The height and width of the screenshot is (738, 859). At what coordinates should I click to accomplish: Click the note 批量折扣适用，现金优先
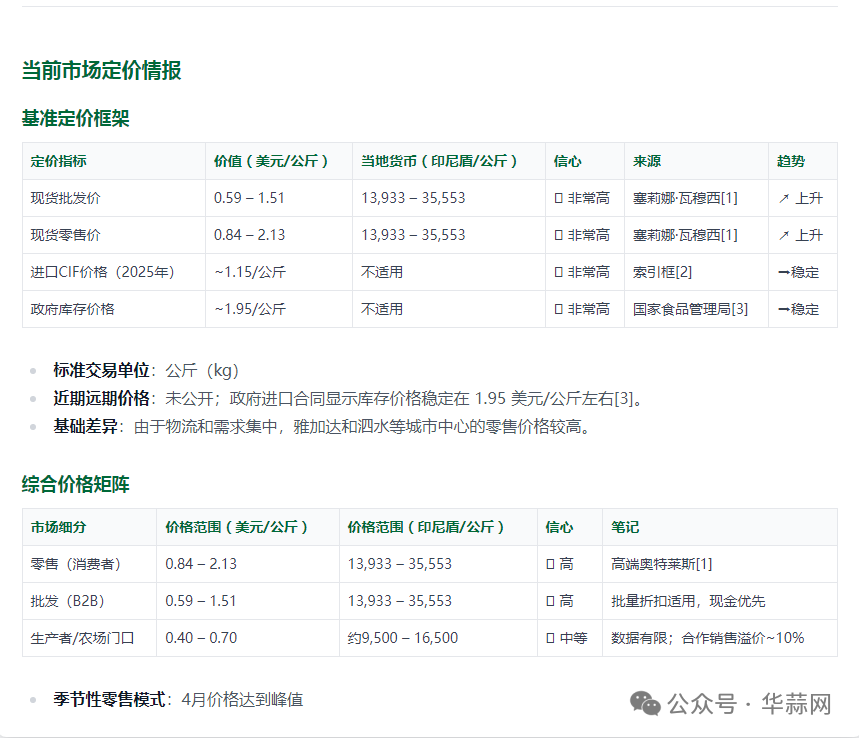point(688,601)
